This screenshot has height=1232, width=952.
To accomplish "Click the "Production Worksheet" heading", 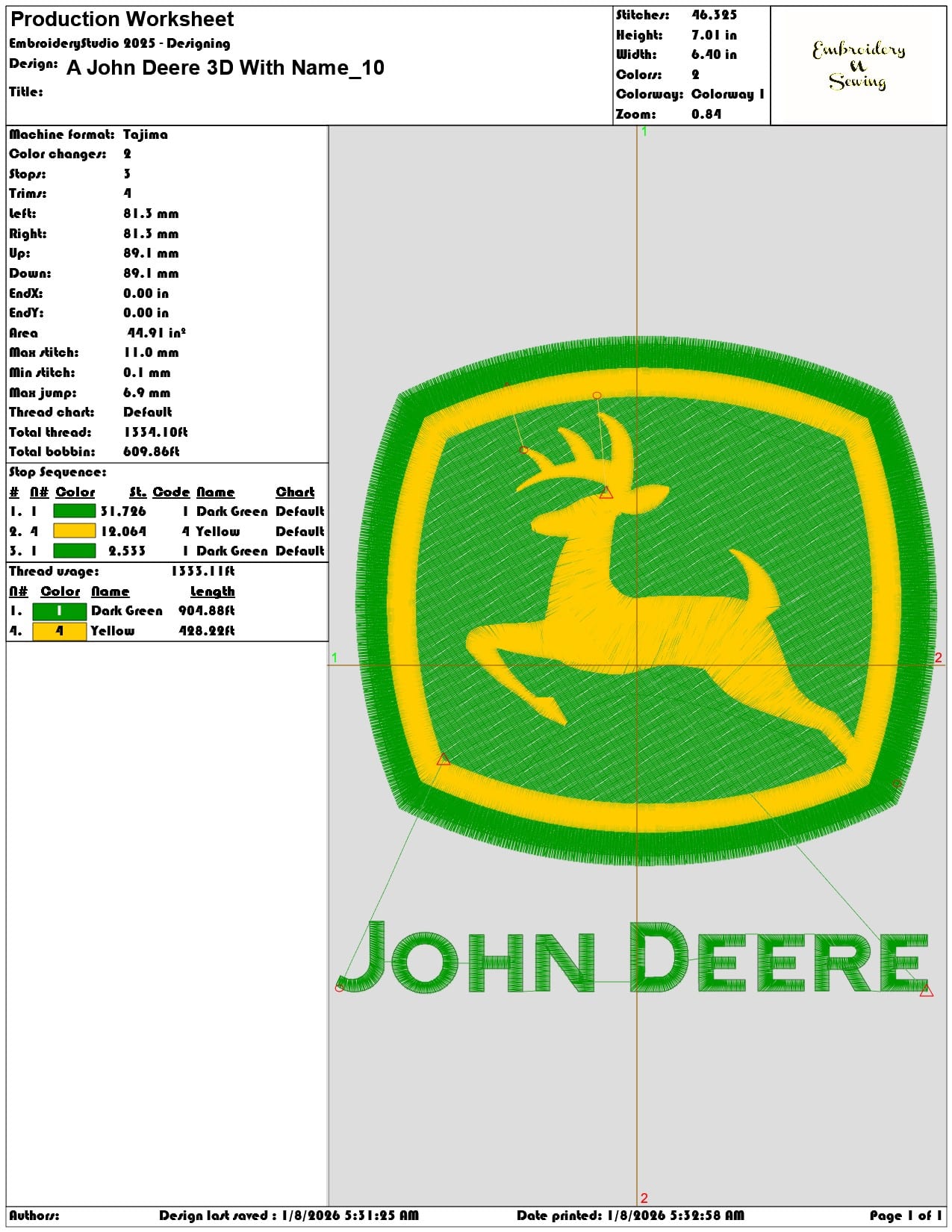I will [122, 19].
